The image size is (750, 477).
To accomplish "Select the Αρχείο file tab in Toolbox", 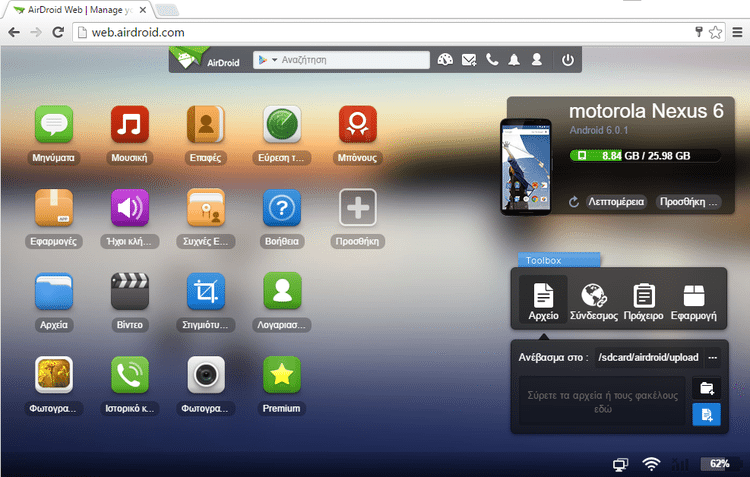I will click(x=543, y=300).
